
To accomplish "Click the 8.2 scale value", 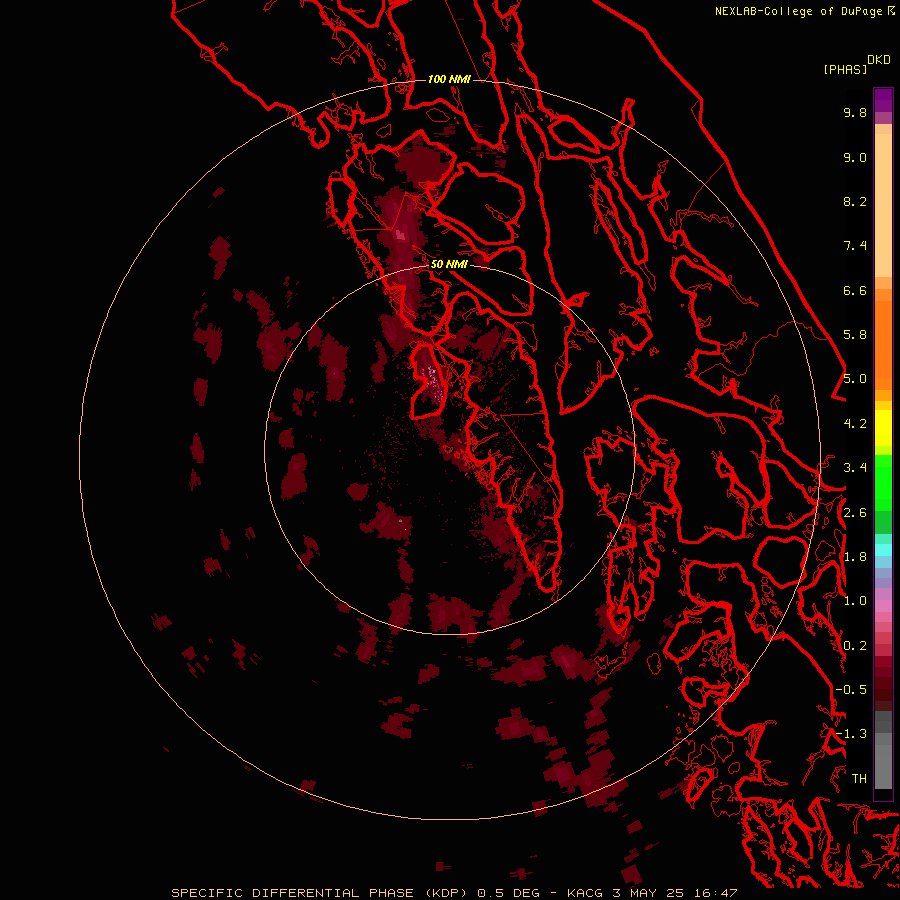I will (855, 201).
